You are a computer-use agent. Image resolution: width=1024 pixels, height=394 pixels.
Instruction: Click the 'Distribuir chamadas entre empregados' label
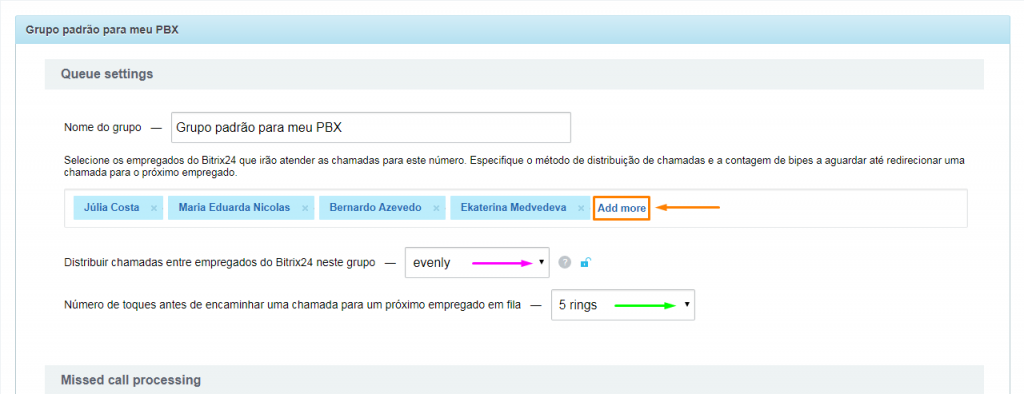[220, 263]
